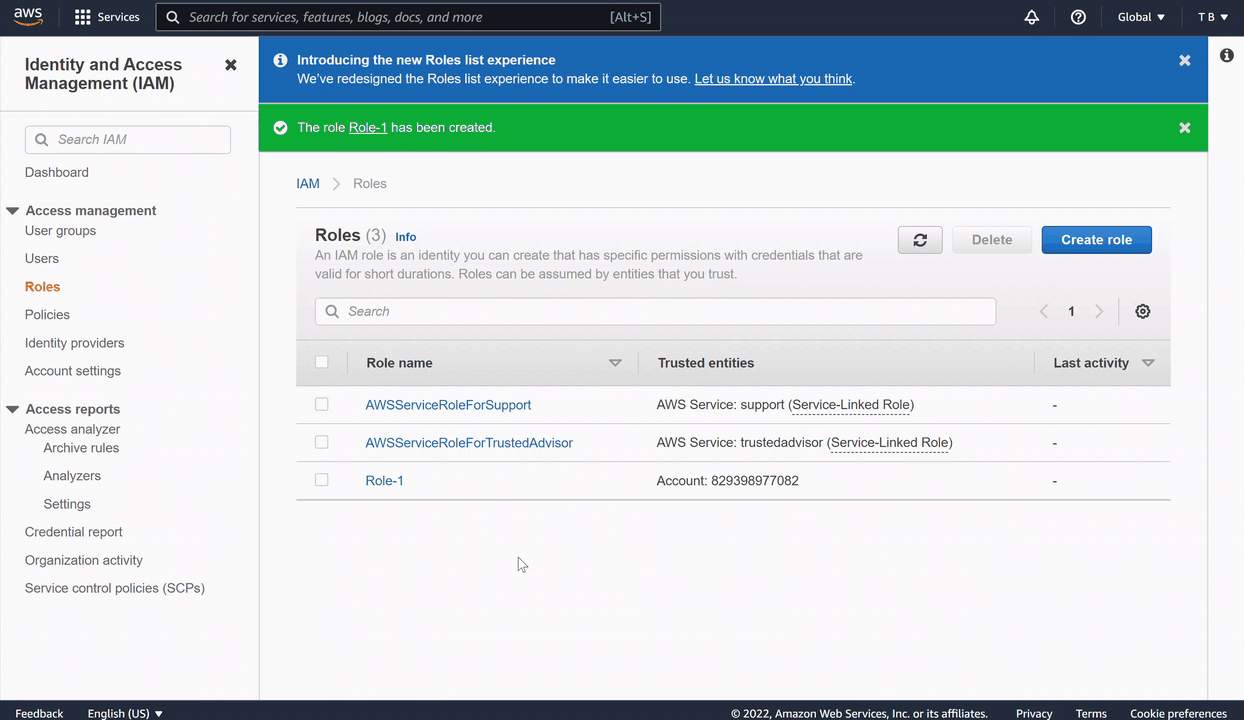Sort by Last activity column arrow
The image size is (1244, 720).
click(x=1148, y=363)
